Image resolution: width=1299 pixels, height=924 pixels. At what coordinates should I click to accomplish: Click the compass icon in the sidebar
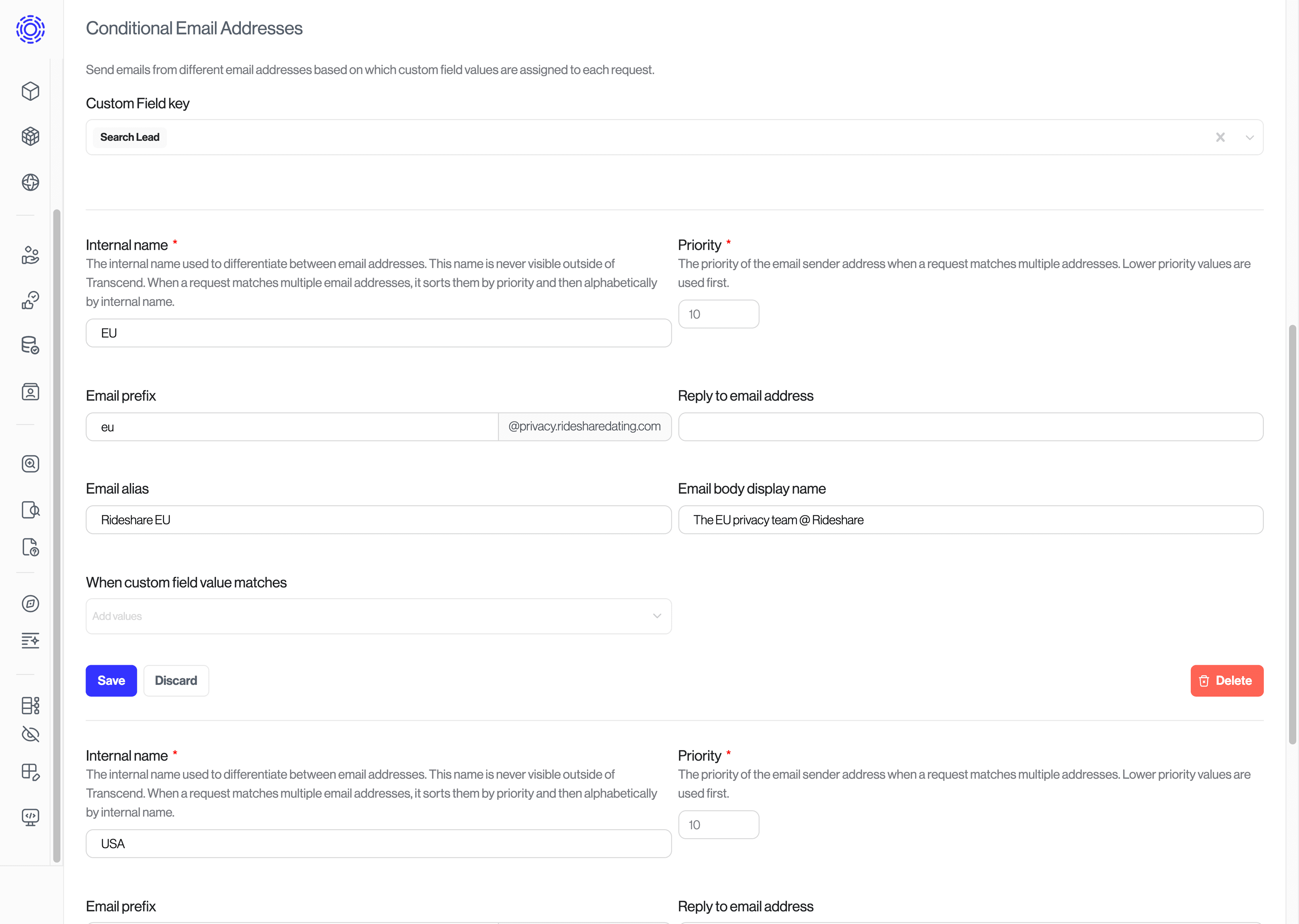pyautogui.click(x=30, y=604)
